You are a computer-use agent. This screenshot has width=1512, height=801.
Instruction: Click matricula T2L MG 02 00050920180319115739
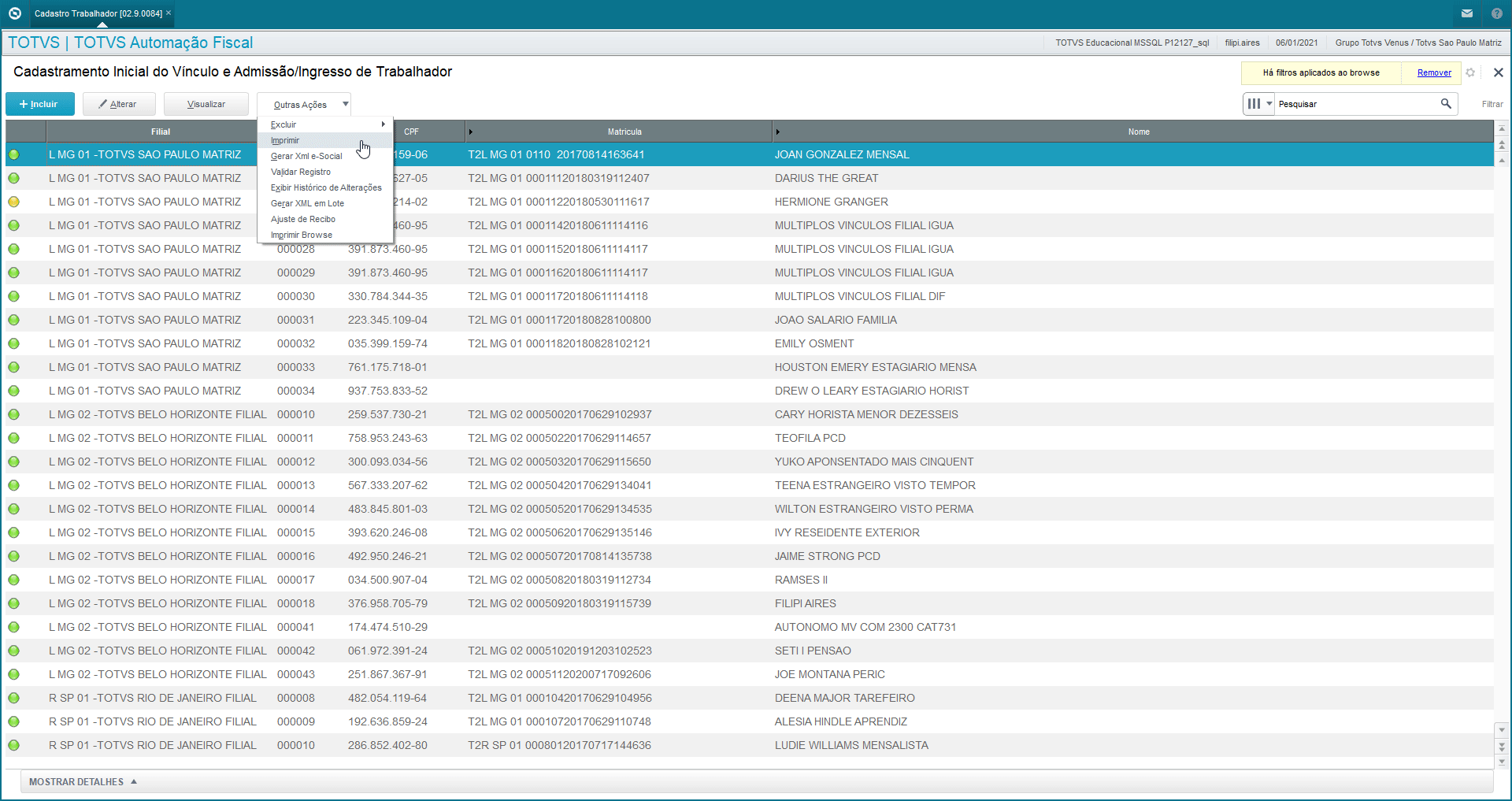pos(559,603)
